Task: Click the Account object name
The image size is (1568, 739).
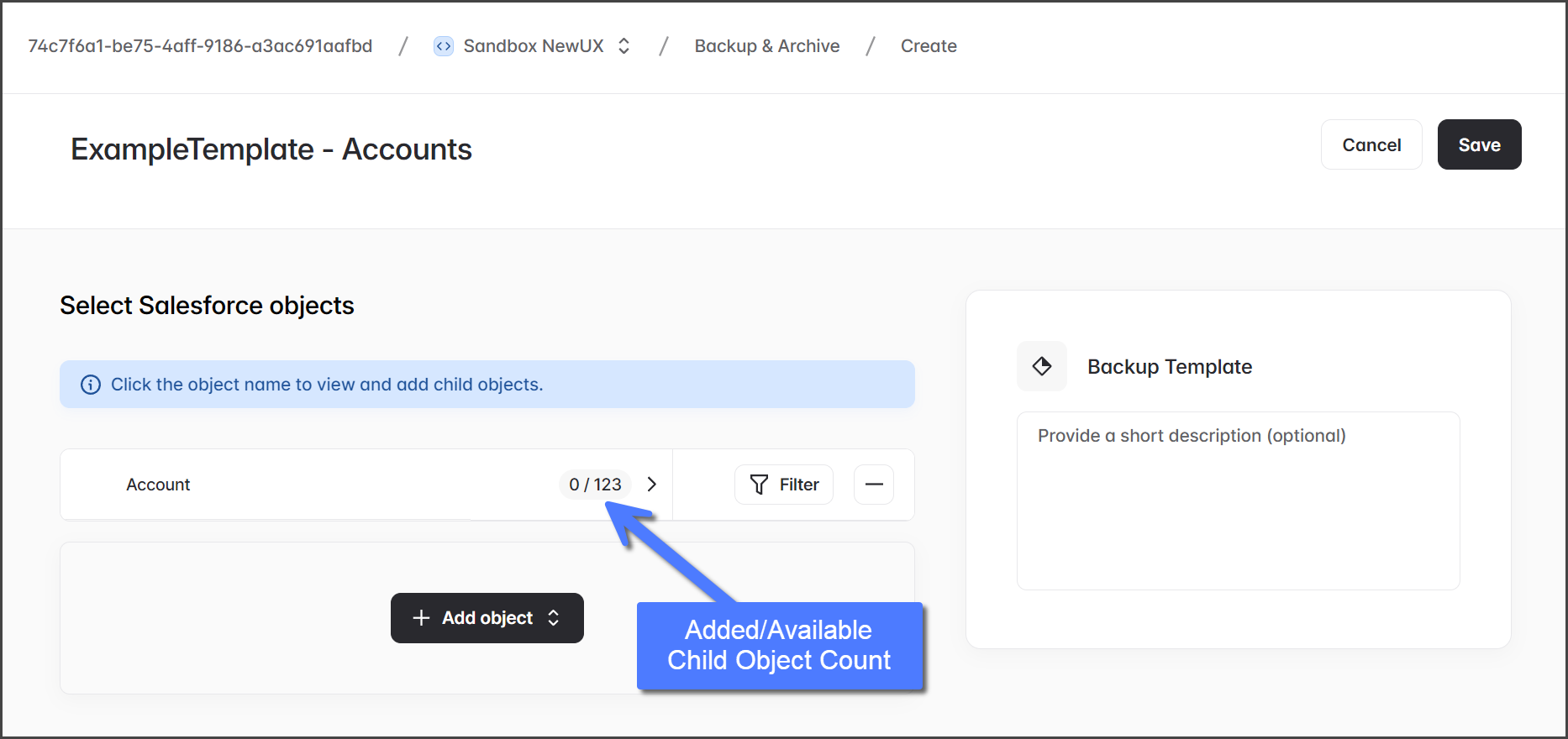Action: [158, 485]
